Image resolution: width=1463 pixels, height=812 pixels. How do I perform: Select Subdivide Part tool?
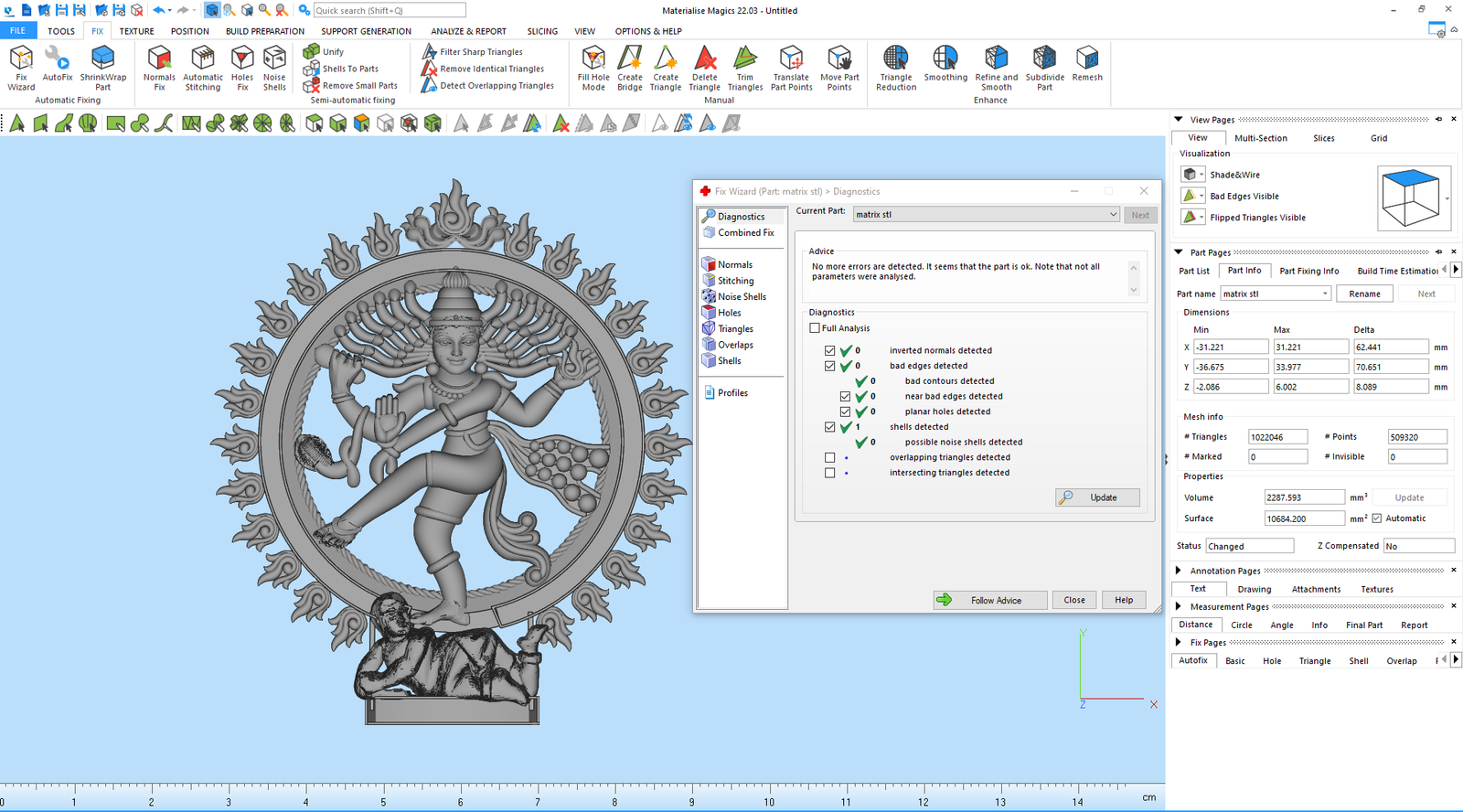pyautogui.click(x=1045, y=68)
